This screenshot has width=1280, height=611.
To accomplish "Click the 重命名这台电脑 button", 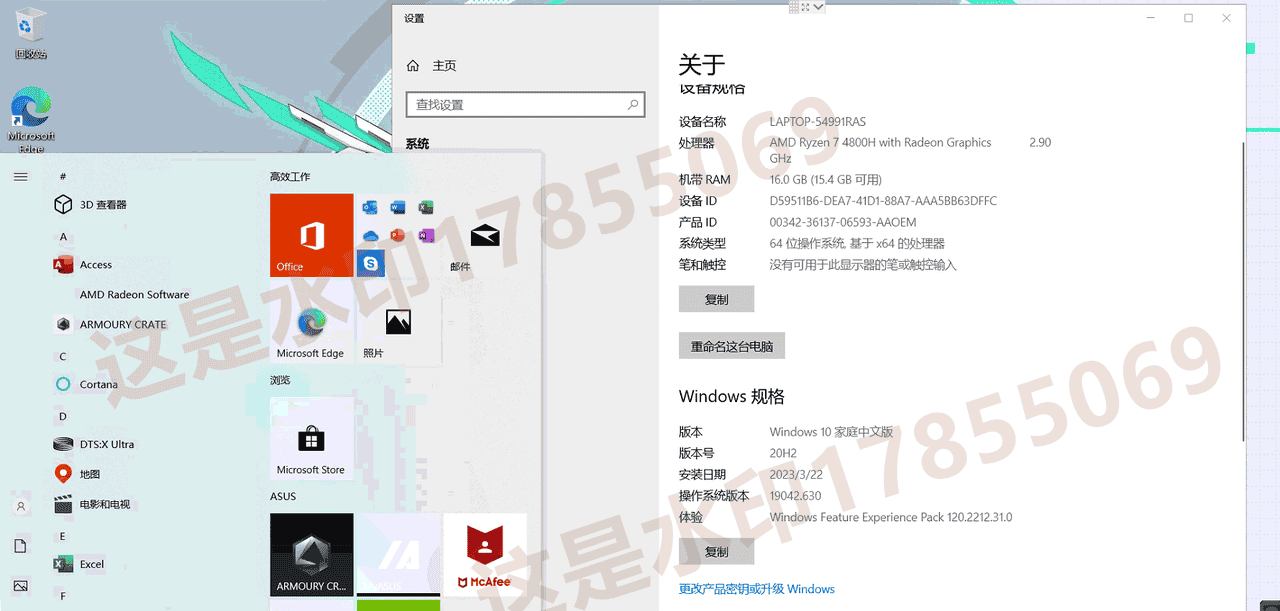I will coord(731,346).
